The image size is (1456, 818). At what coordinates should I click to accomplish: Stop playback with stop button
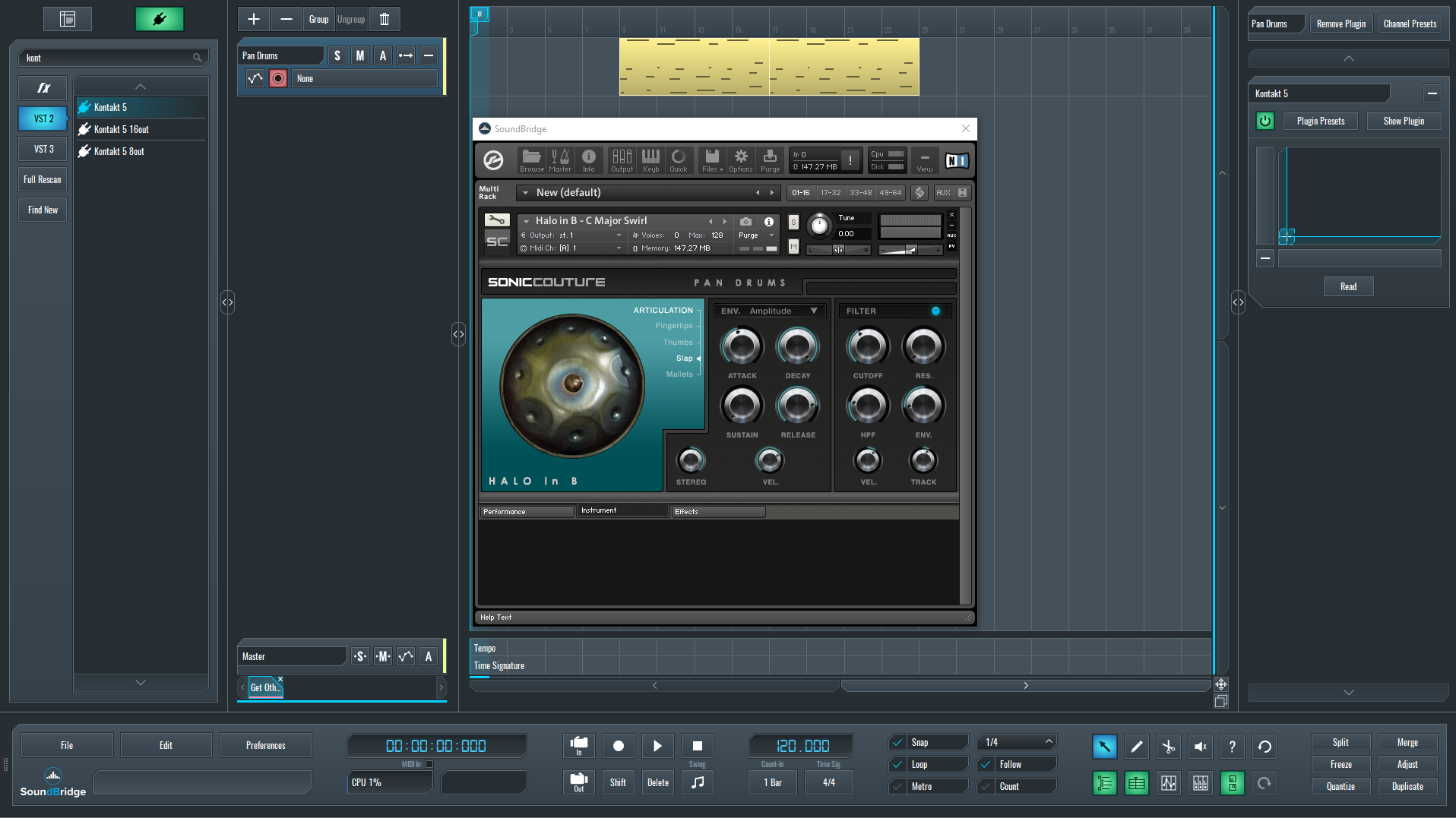pyautogui.click(x=697, y=746)
